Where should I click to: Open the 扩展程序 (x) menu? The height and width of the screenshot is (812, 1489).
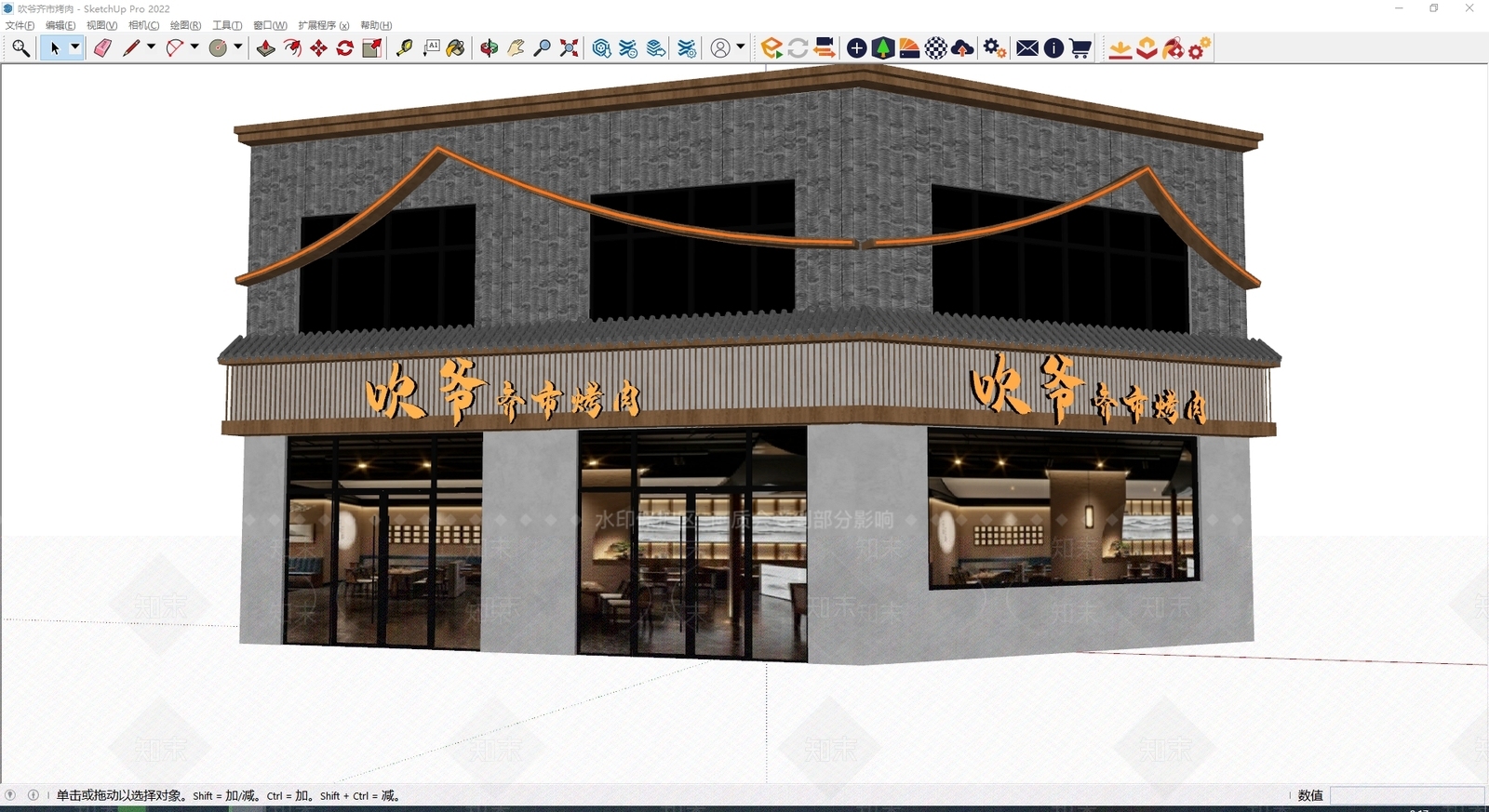coord(323,25)
